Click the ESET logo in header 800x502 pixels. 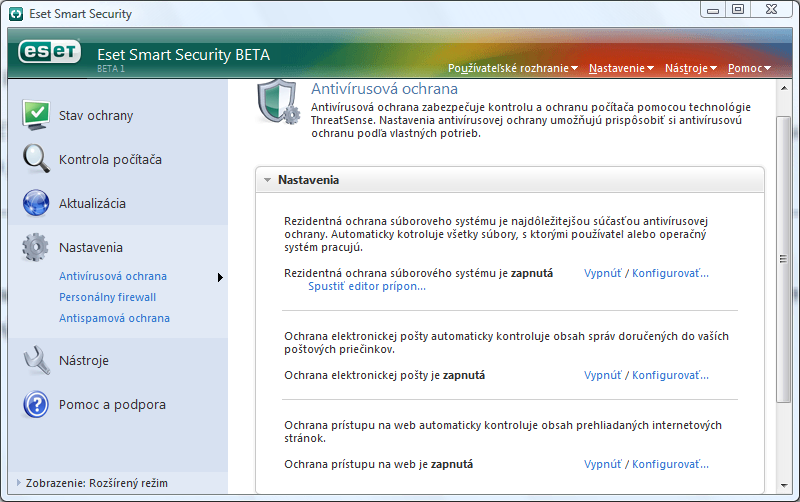click(49, 52)
